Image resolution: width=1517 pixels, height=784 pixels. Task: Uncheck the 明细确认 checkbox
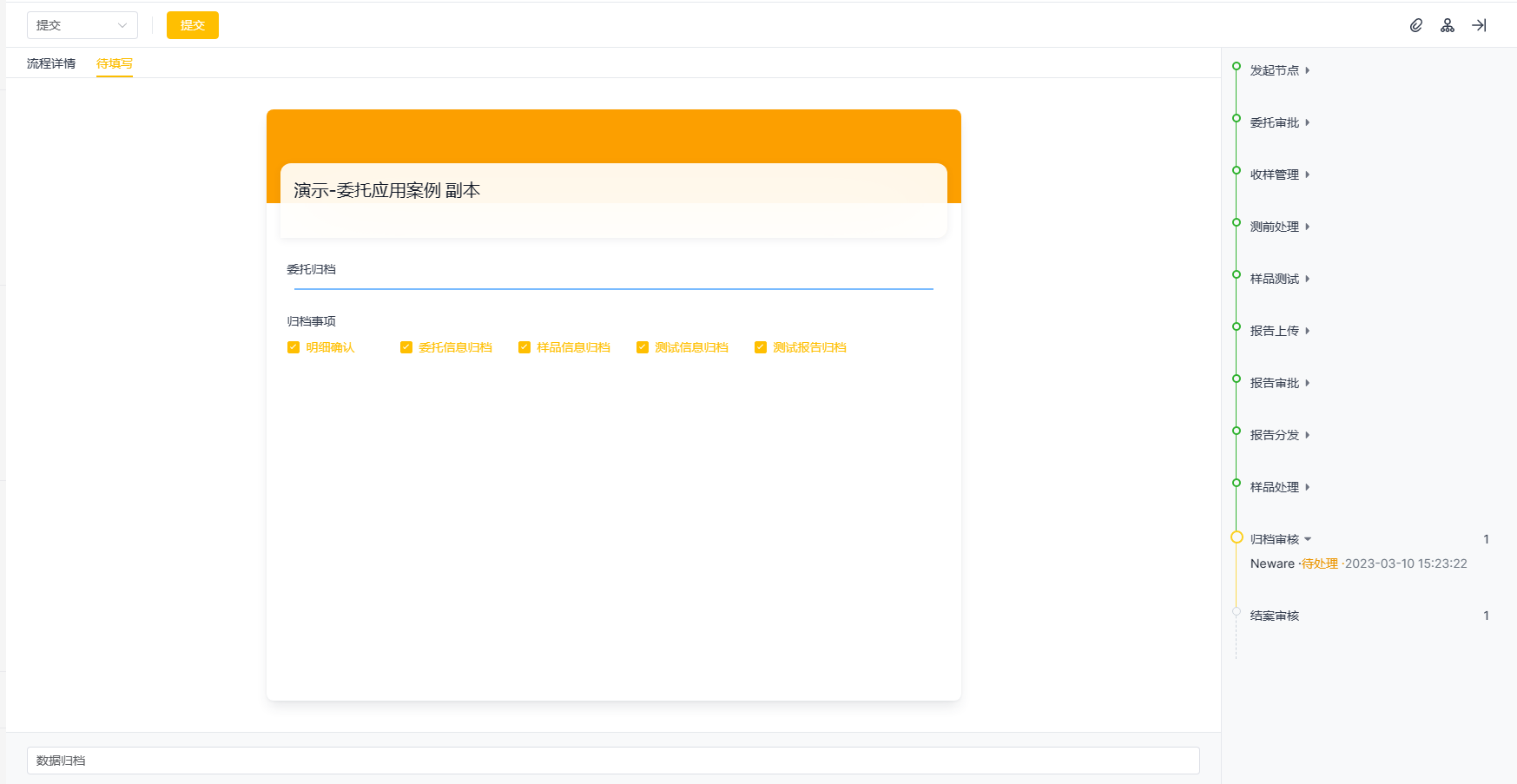click(x=294, y=347)
